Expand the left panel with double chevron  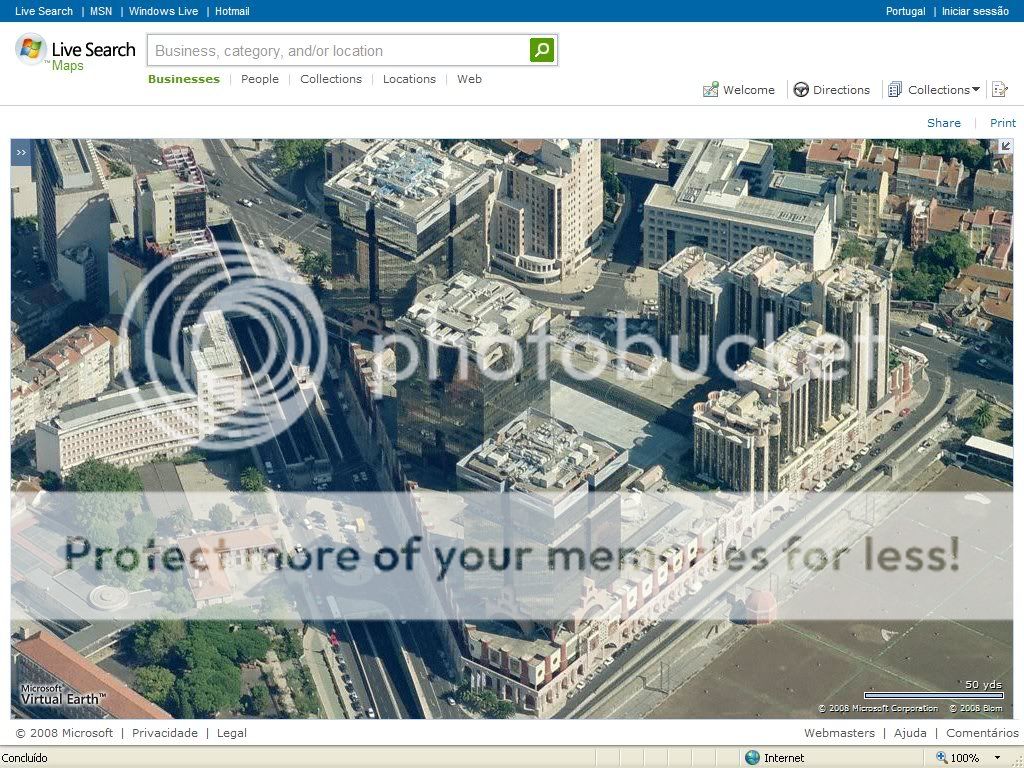[21, 152]
